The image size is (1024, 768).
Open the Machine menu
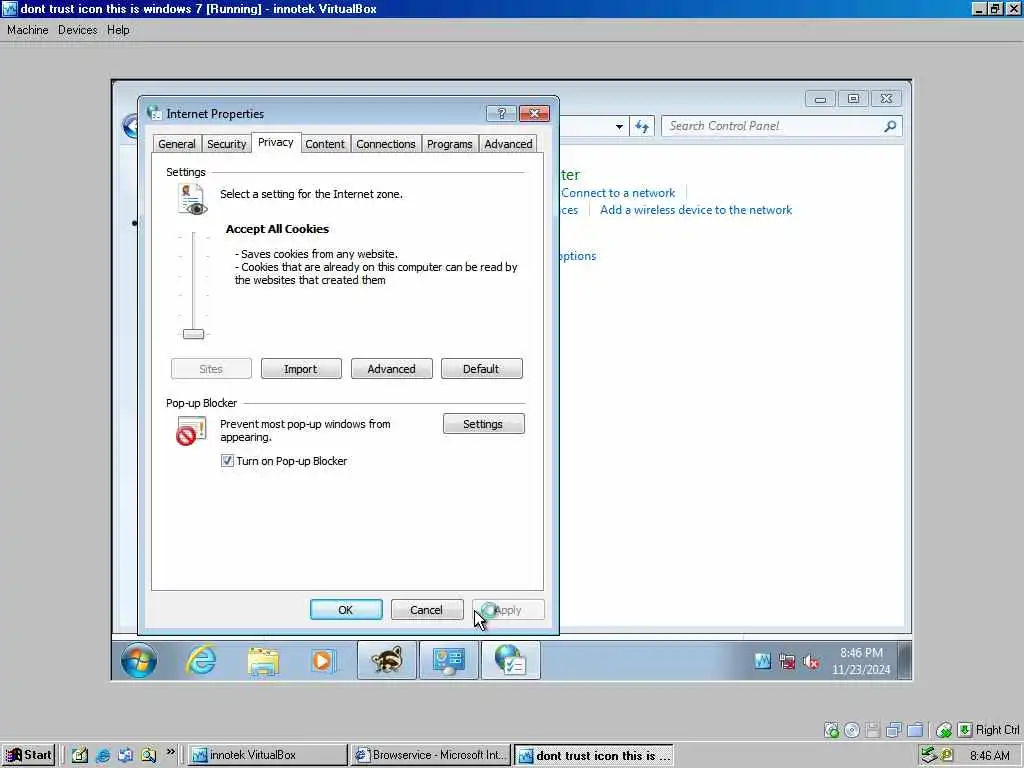tap(27, 30)
